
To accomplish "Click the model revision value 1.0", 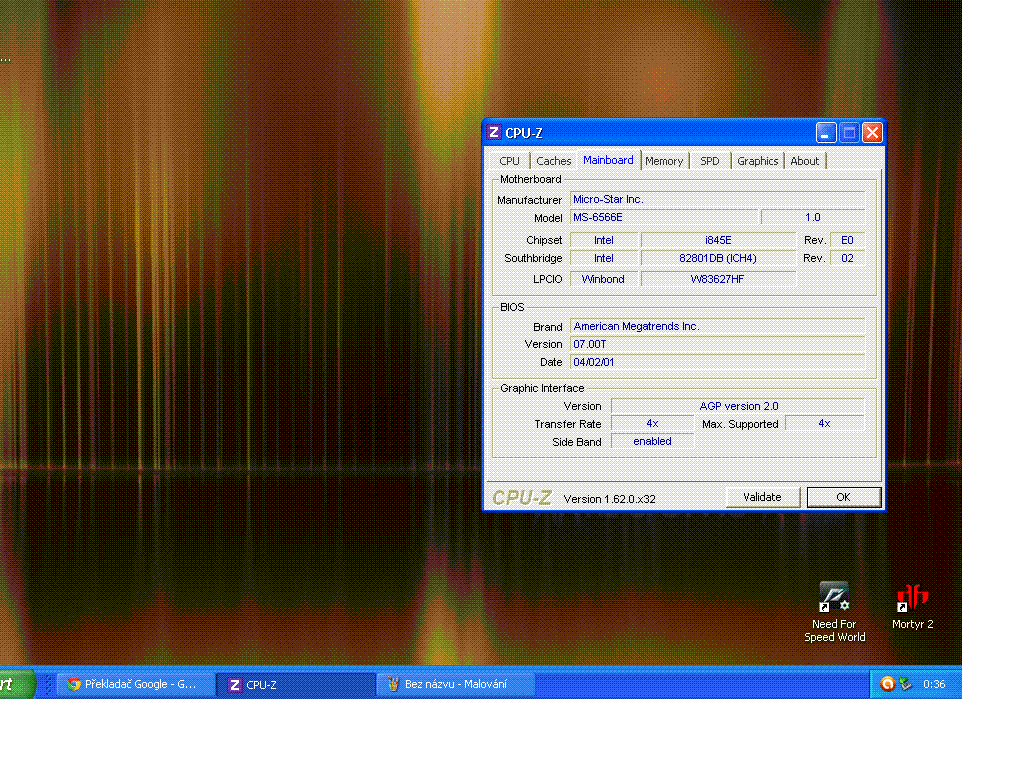I will tap(812, 217).
